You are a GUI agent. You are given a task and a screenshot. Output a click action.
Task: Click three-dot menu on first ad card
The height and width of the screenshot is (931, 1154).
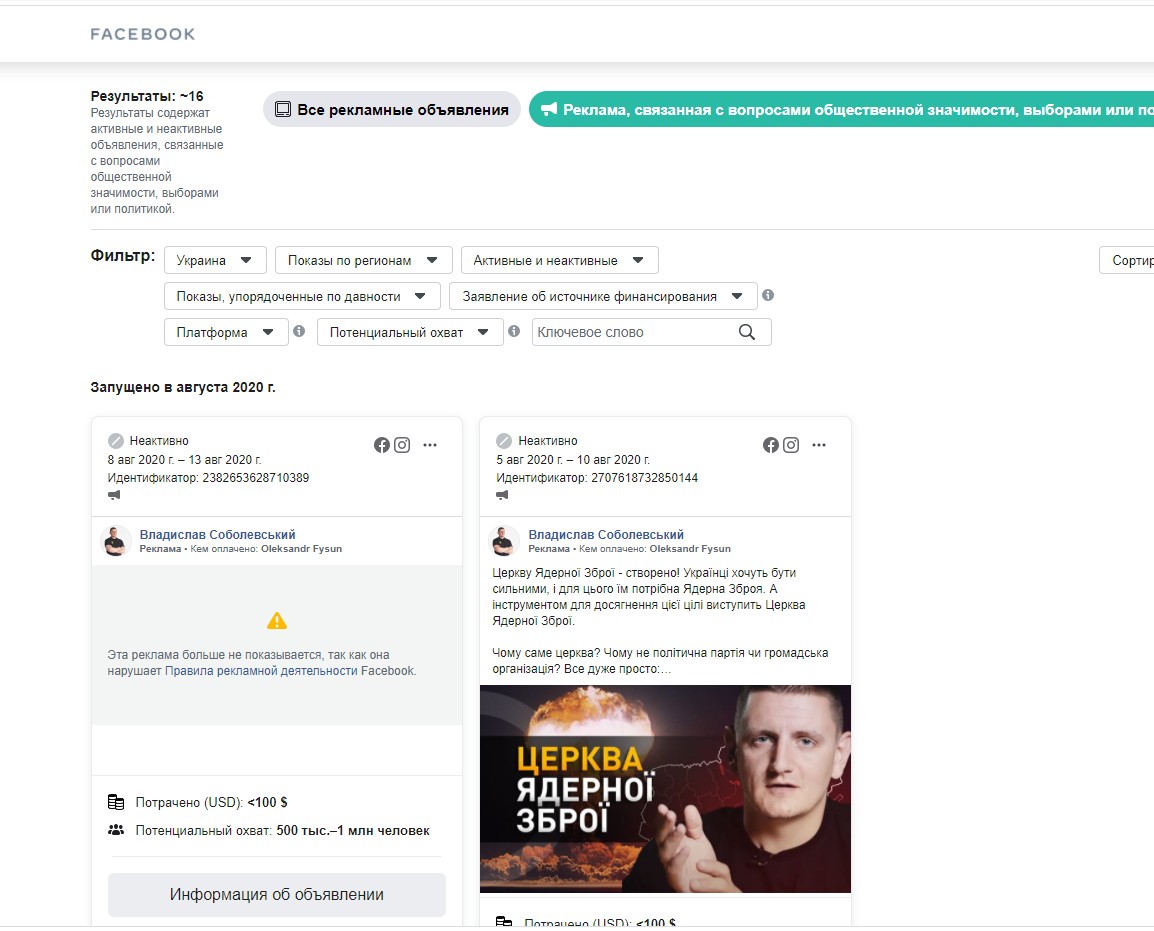point(430,445)
